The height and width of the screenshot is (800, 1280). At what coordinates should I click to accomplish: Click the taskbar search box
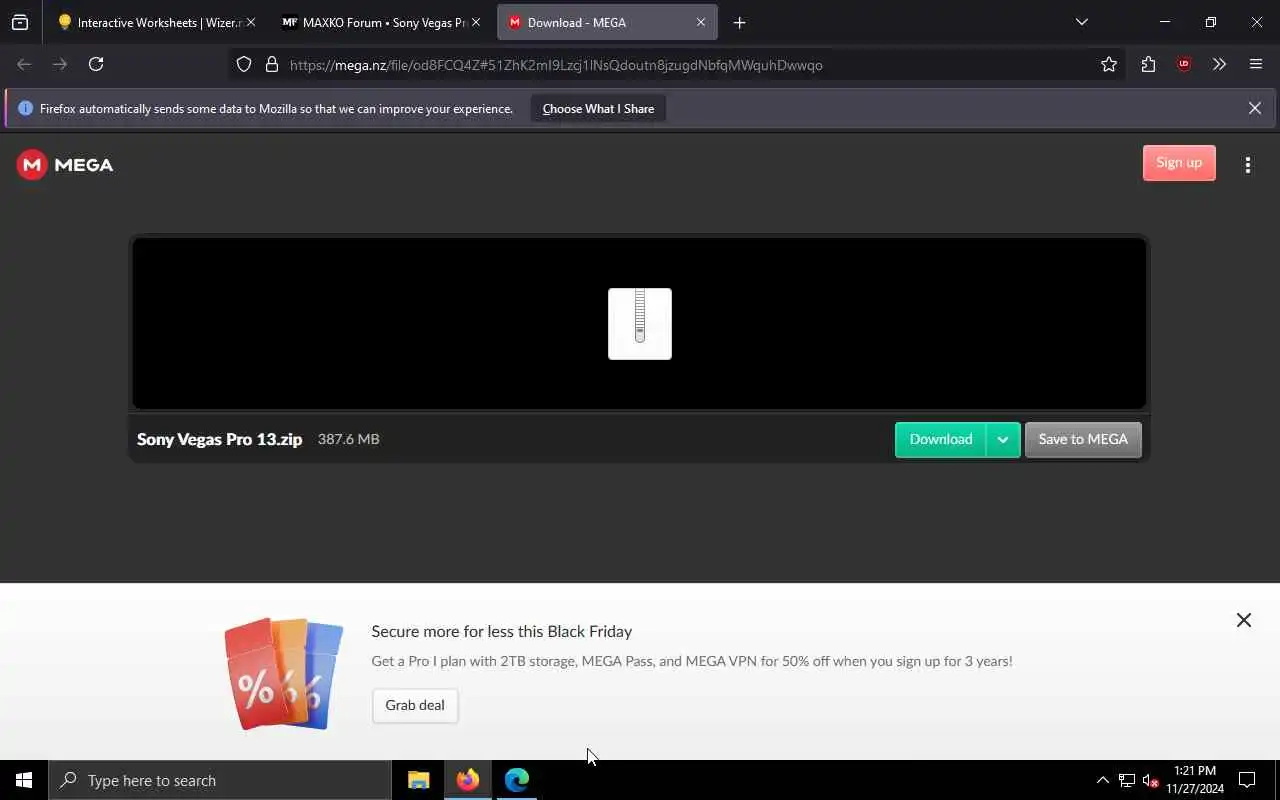(x=220, y=780)
